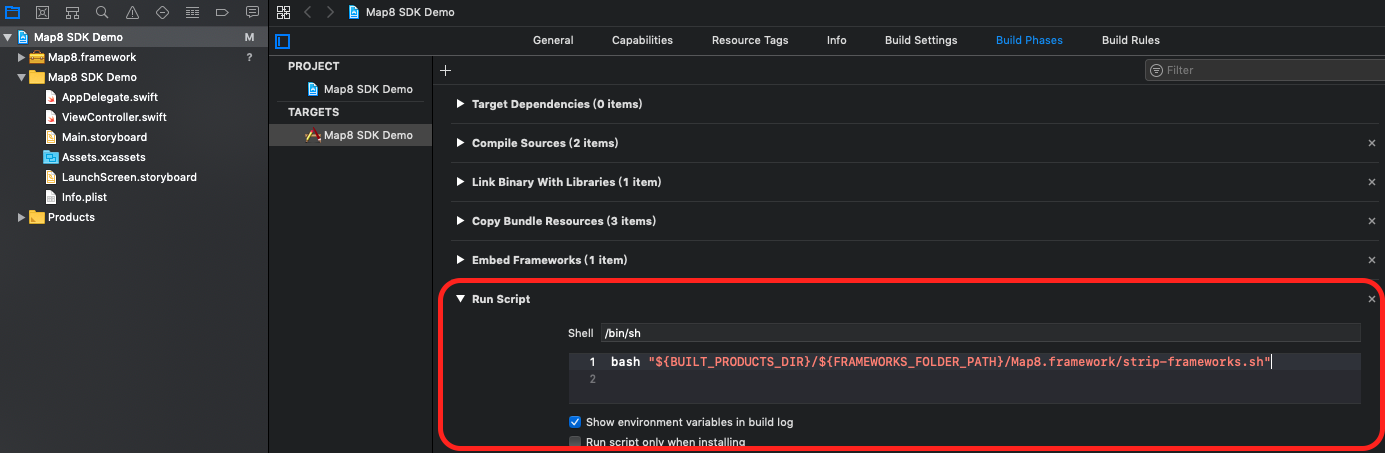Expand Compile Sources section
The width and height of the screenshot is (1385, 453).
(461, 143)
